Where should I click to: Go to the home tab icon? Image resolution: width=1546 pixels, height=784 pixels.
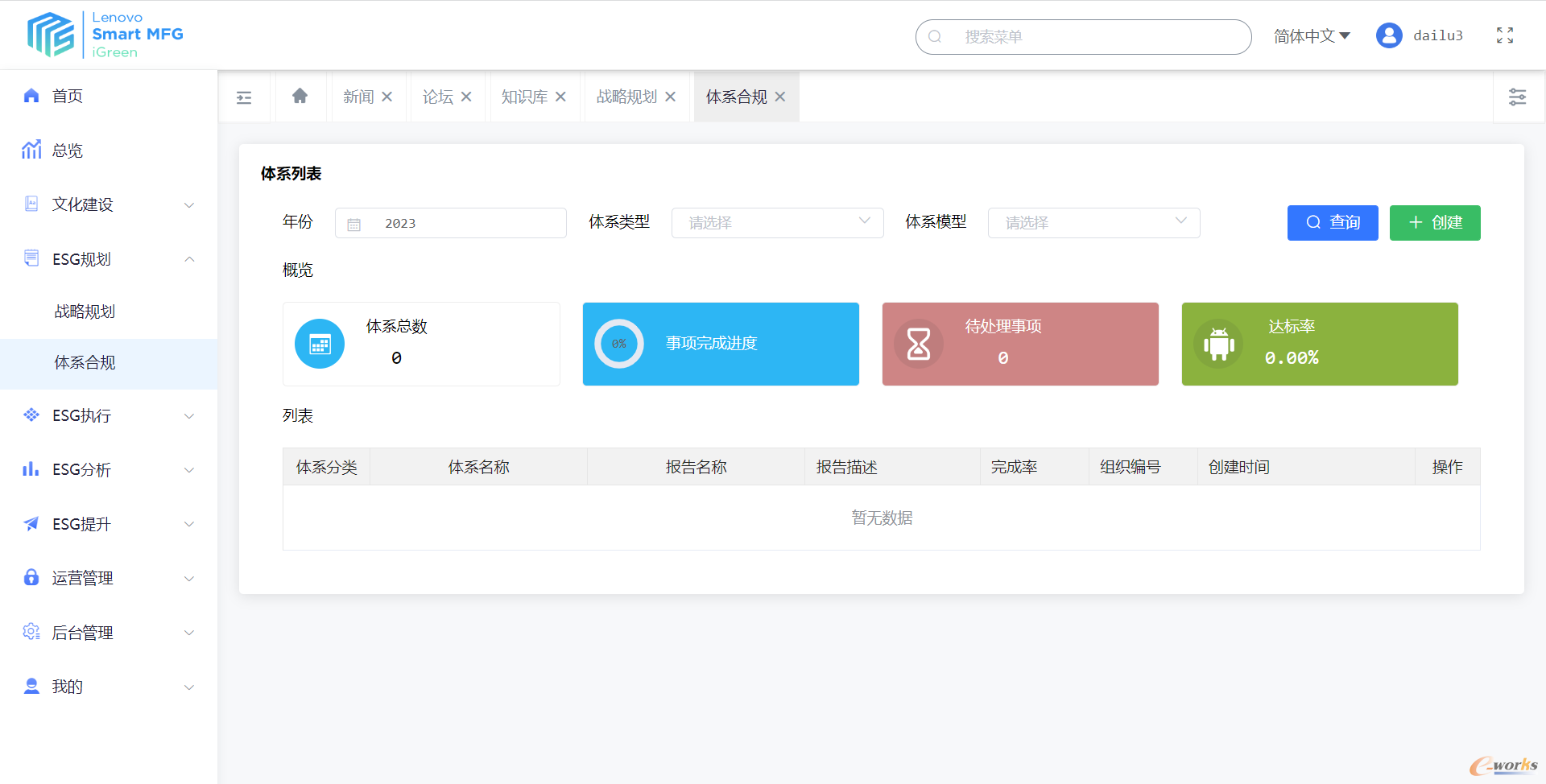tap(300, 96)
